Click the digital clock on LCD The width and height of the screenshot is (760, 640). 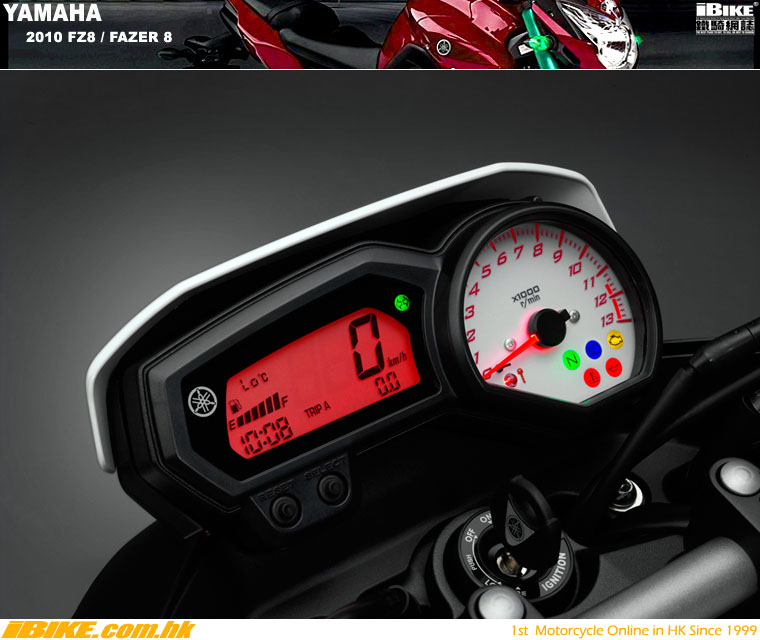click(267, 436)
